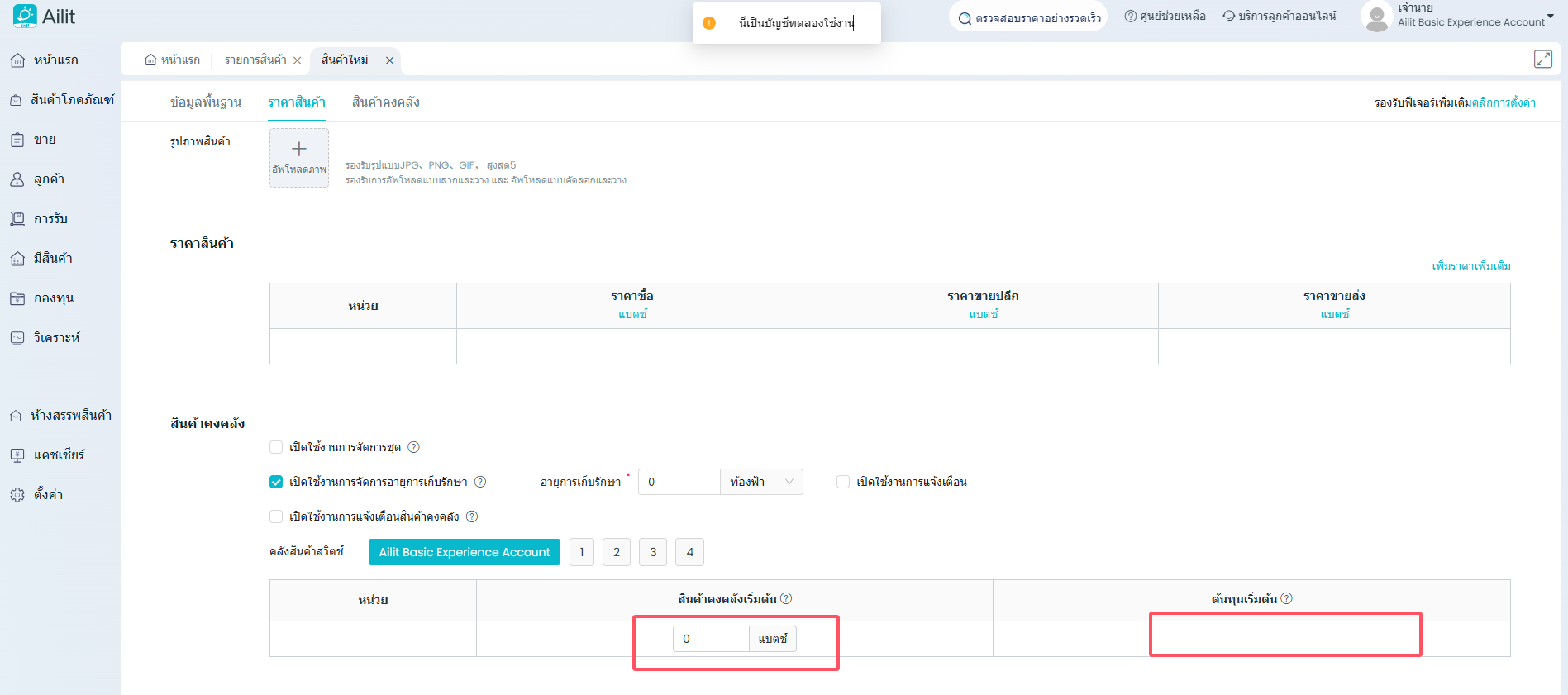This screenshot has height=695, width=1568.
Task: Switch to the inventory tab
Action: coord(386,102)
